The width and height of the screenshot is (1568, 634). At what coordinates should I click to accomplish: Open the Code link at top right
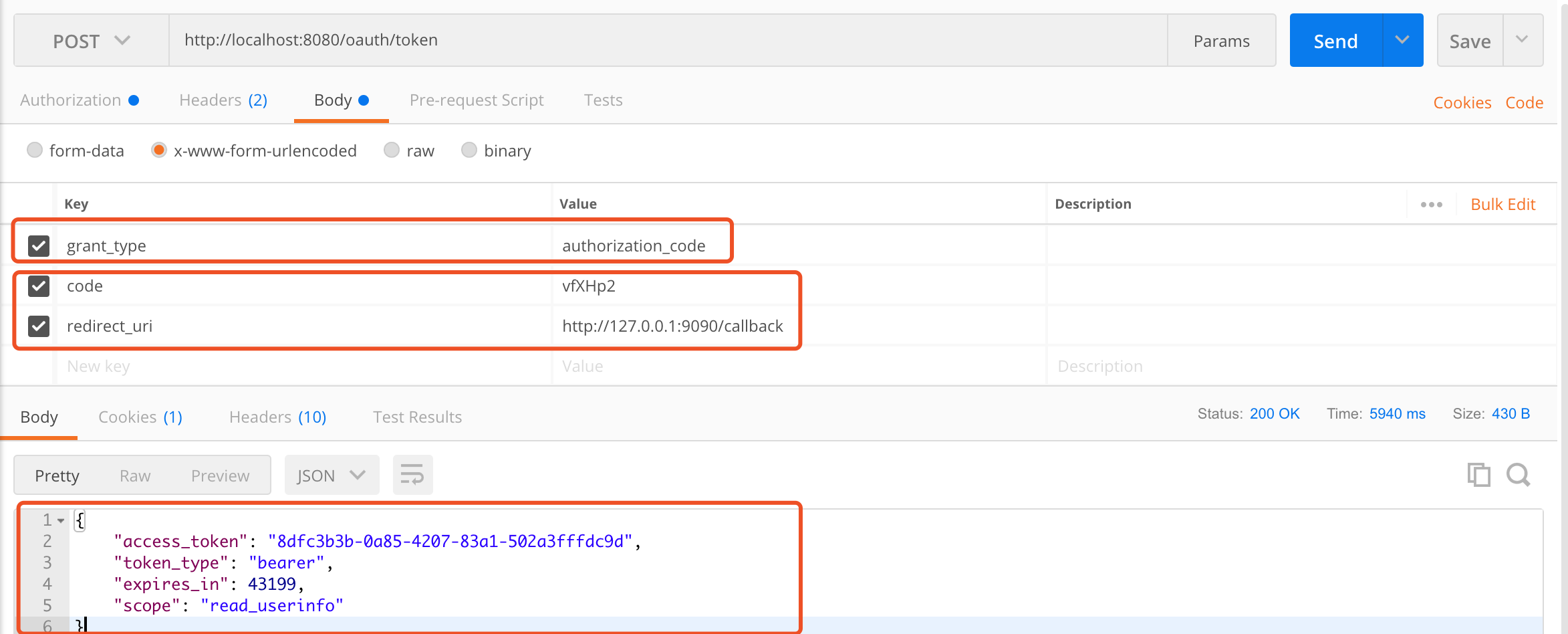pyautogui.click(x=1524, y=103)
